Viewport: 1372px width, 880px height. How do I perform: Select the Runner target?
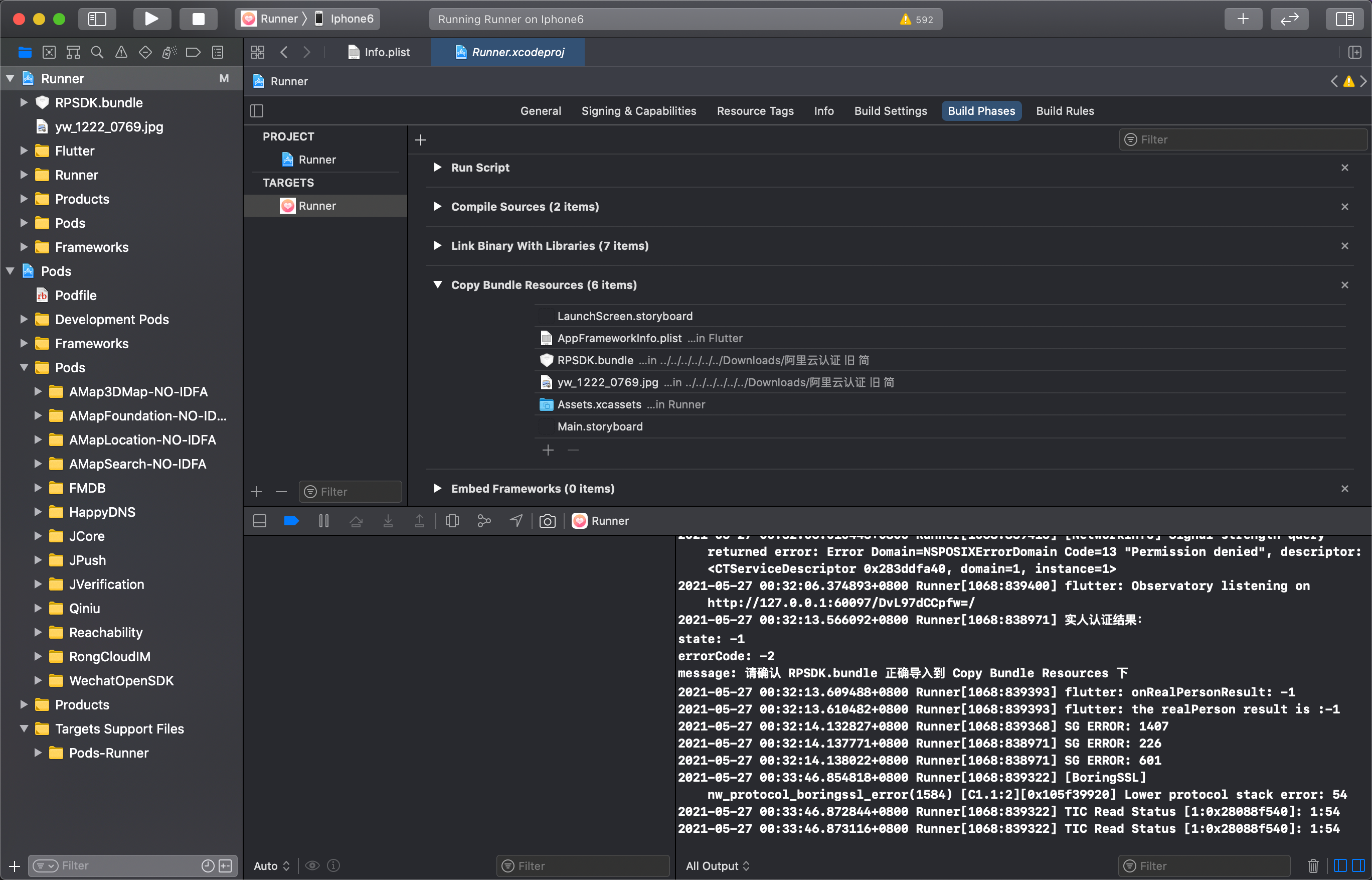pos(325,206)
